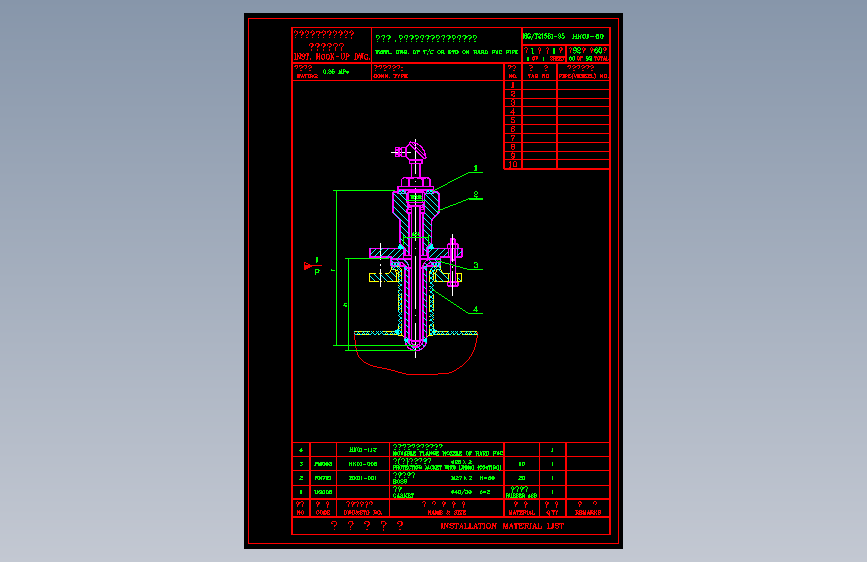Click the 'PIPE(VESSEL) NO.' column header

point(583,76)
